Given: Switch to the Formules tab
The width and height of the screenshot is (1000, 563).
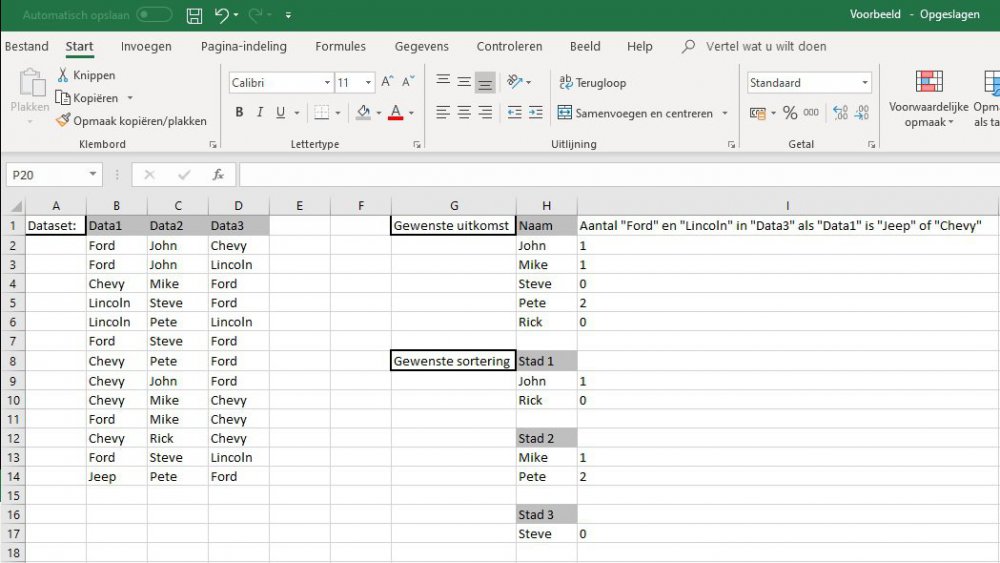Looking at the screenshot, I should point(340,46).
